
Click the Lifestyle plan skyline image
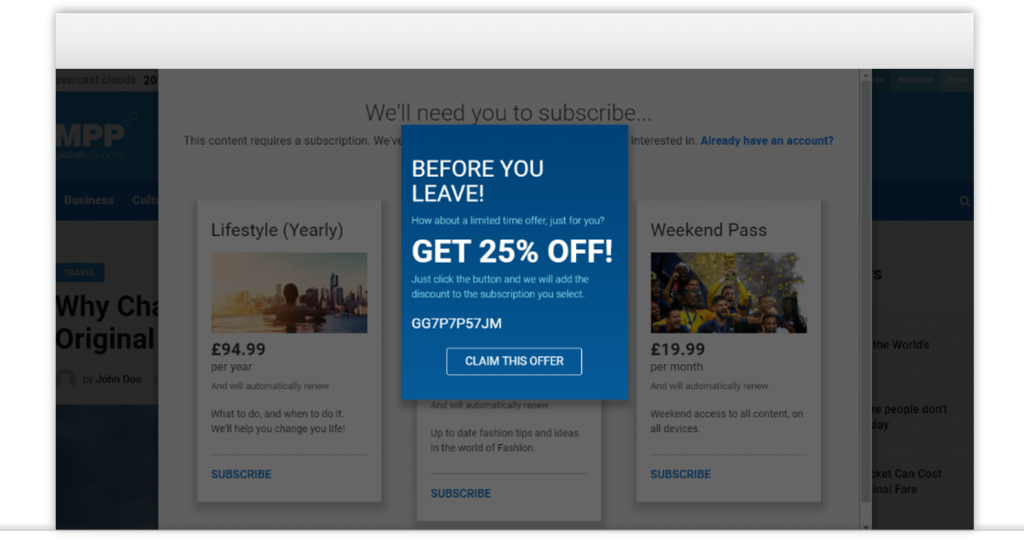pyautogui.click(x=289, y=293)
